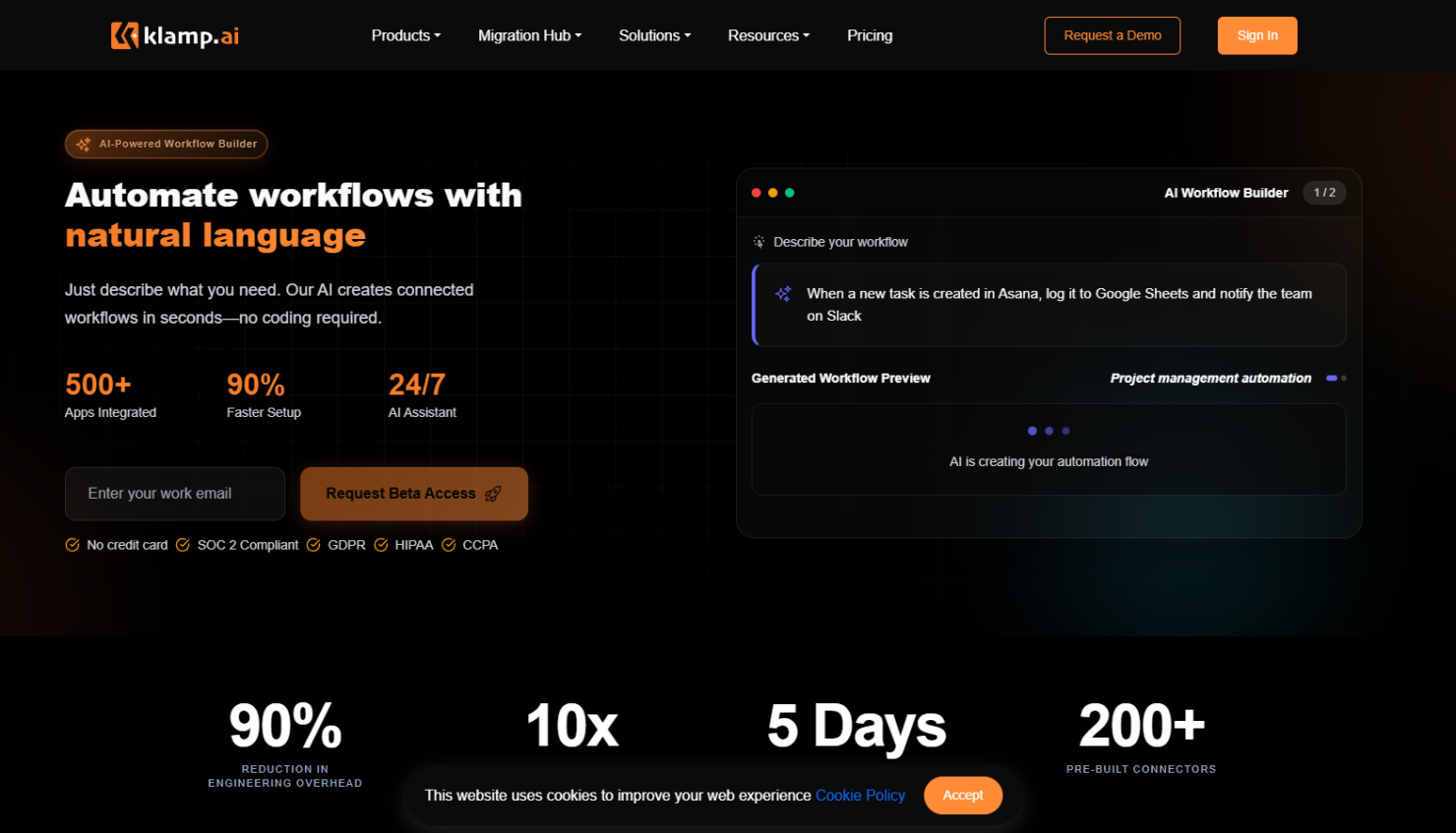Open the Resources dropdown
This screenshot has height=833, width=1456.
[767, 35]
